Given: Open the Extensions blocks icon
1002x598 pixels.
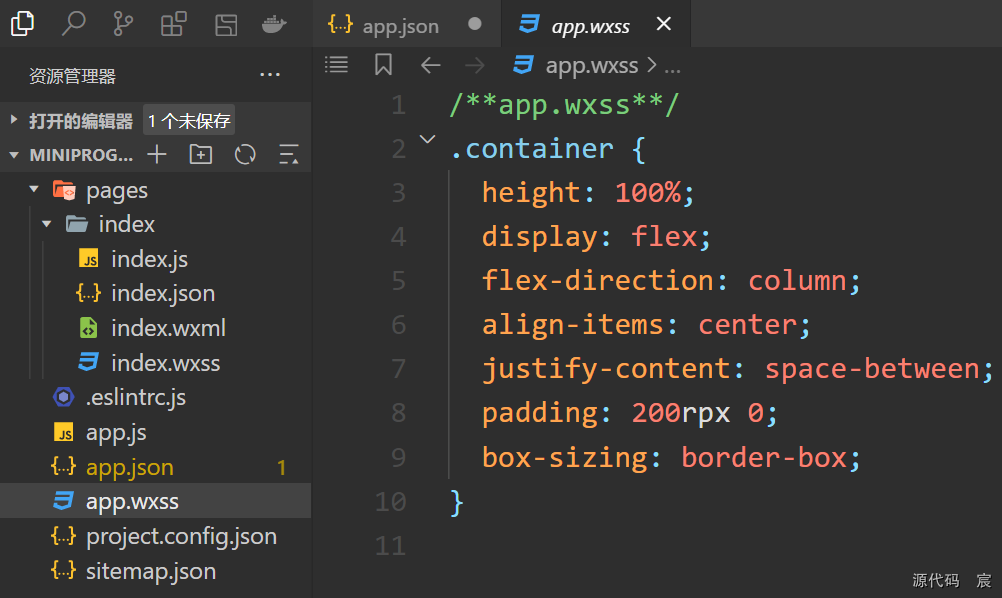Looking at the screenshot, I should click(x=174, y=24).
